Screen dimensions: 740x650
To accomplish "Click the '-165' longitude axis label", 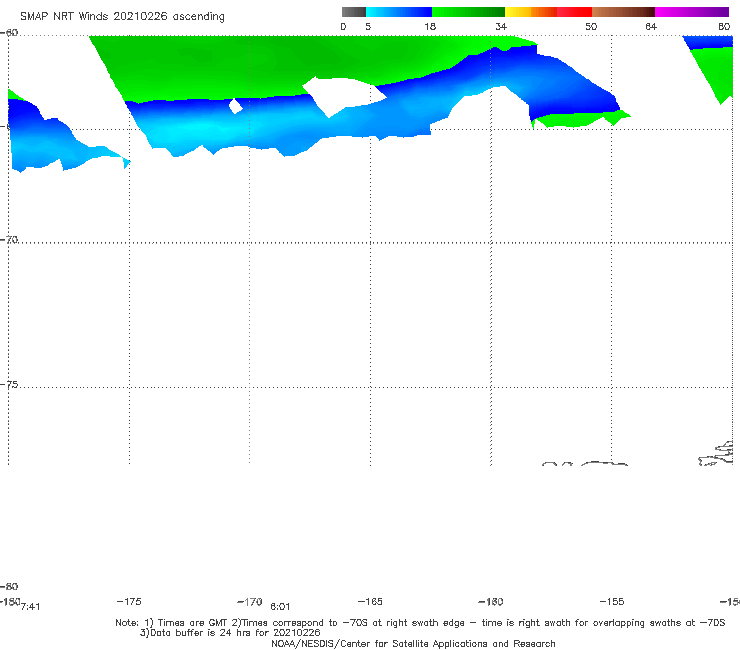I will click(x=370, y=602).
